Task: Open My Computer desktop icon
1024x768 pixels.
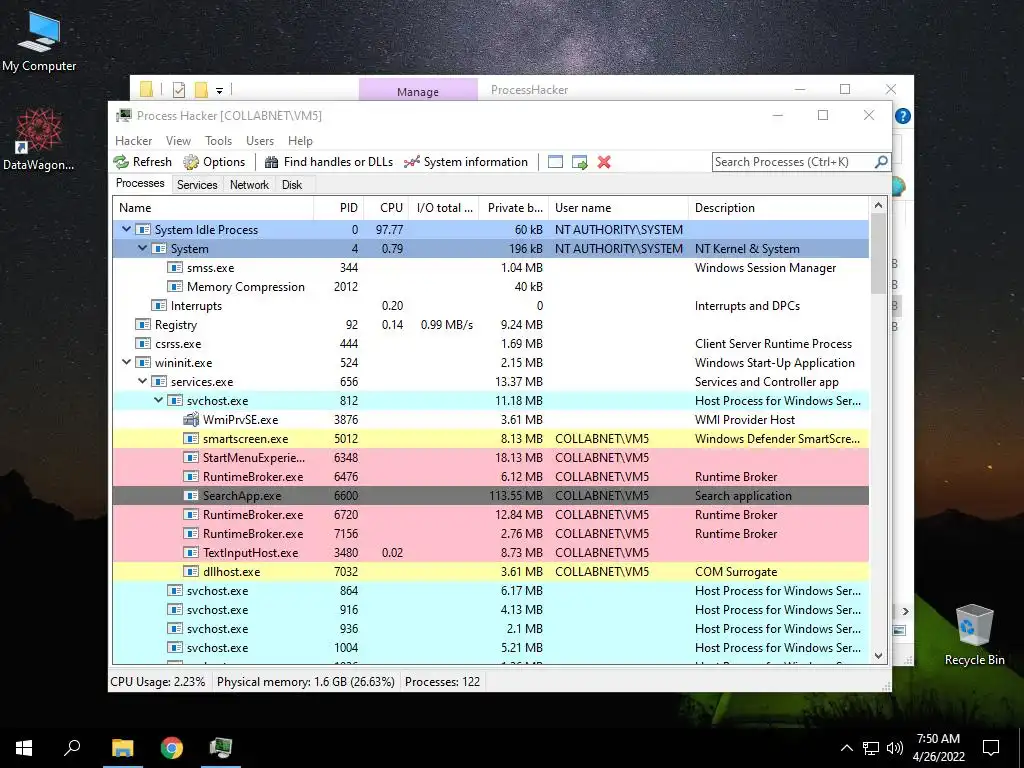Action: point(39,42)
